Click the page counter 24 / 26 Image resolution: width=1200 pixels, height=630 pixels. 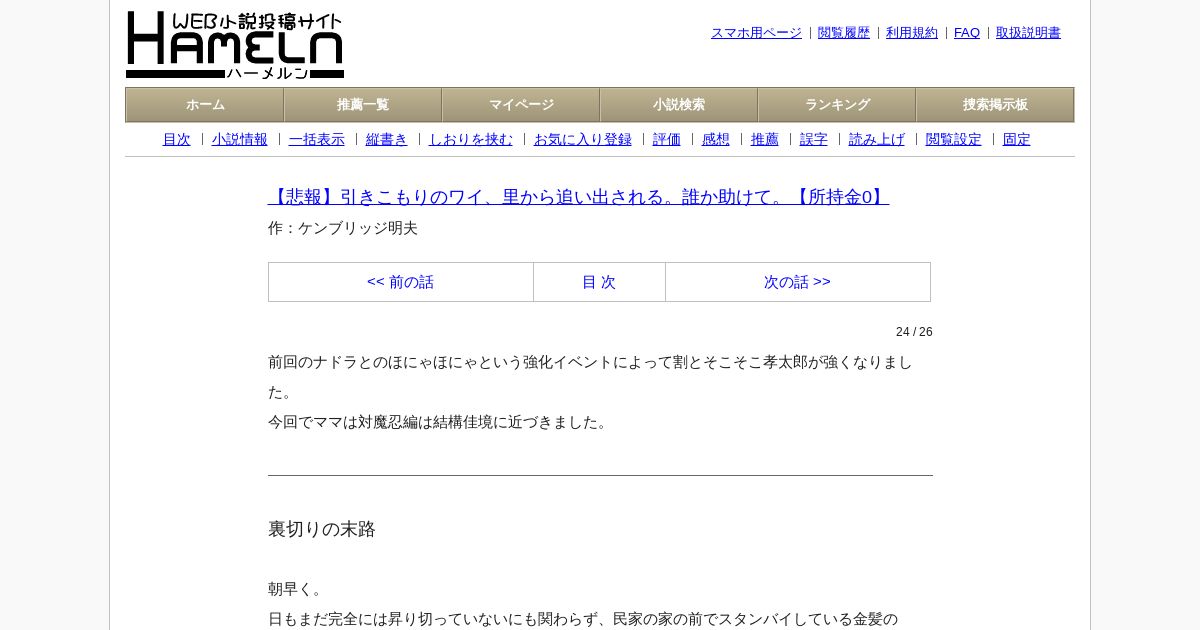(x=914, y=332)
